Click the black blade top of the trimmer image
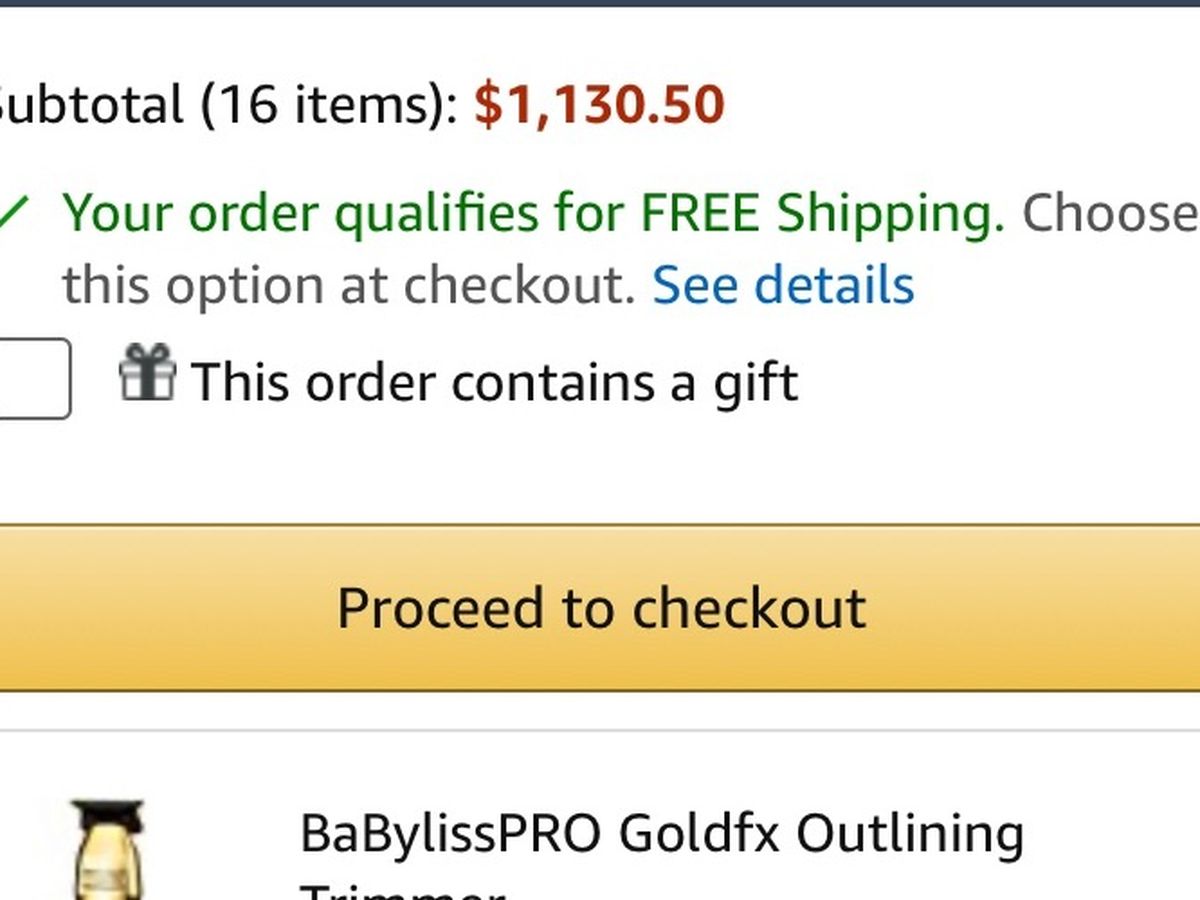The width and height of the screenshot is (1200, 900). click(x=108, y=817)
